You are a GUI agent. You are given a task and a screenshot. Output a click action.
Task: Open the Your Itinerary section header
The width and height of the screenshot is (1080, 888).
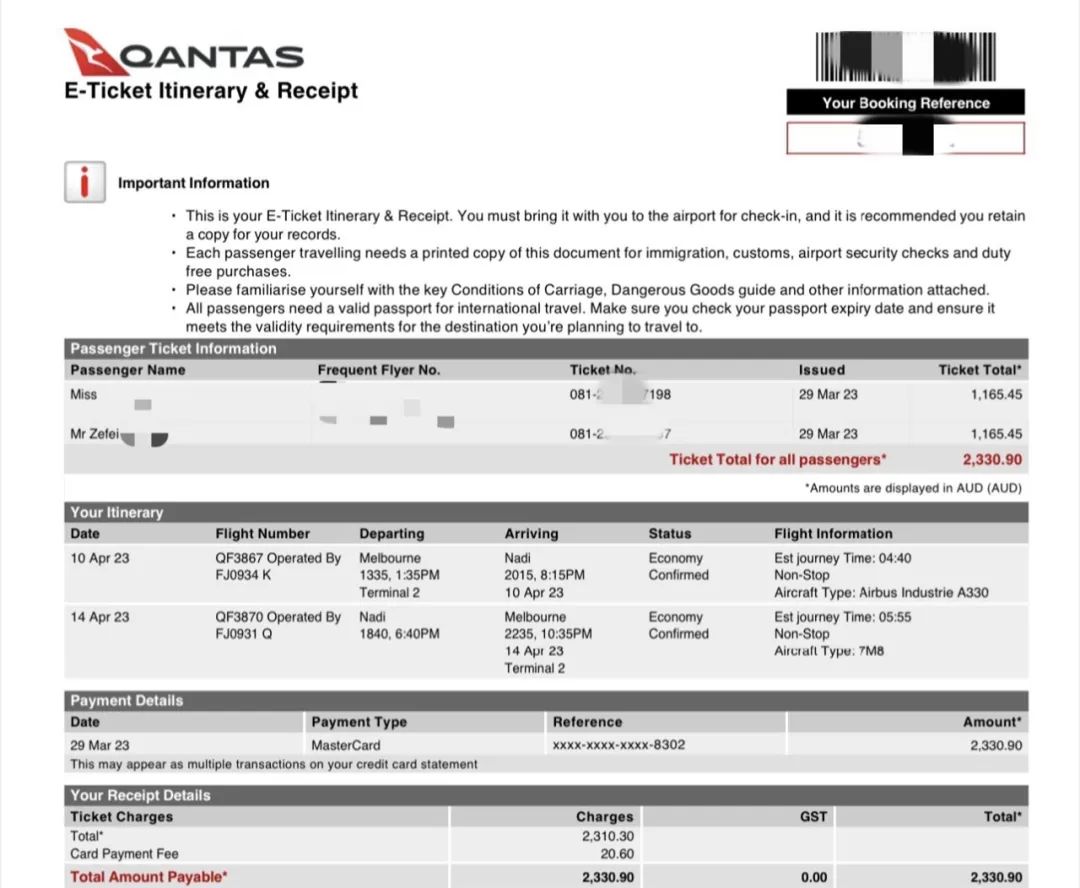click(x=116, y=512)
